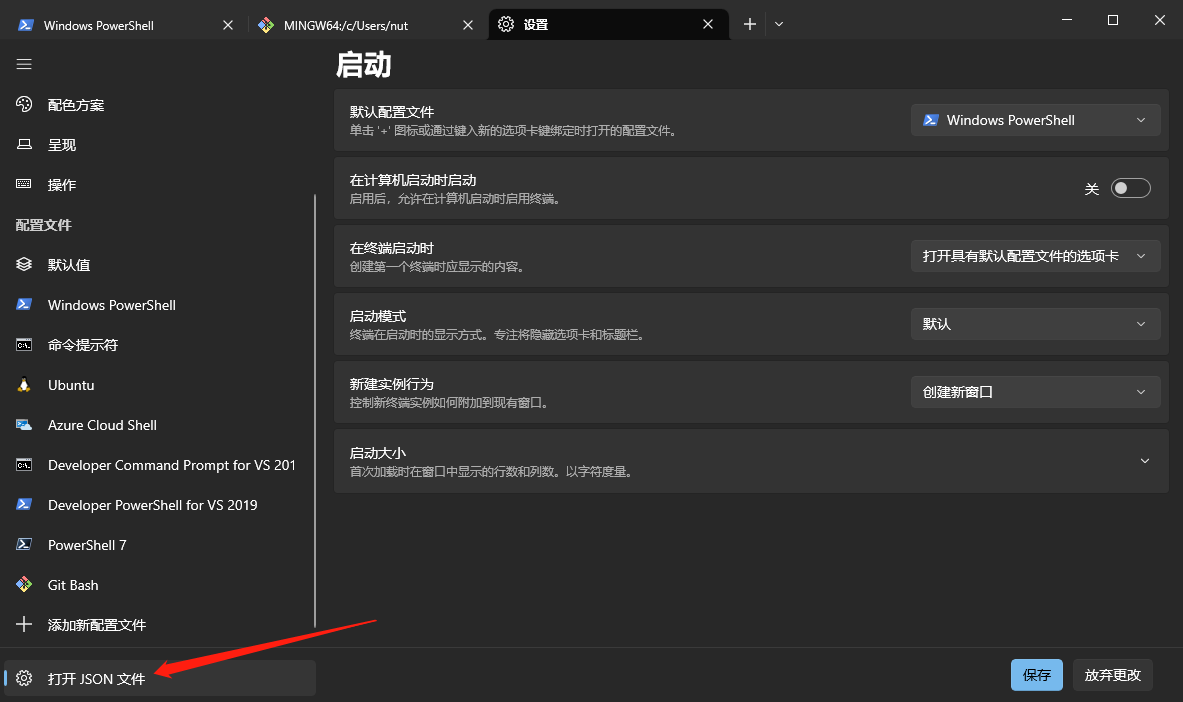Click the Ubuntu penguin icon
The image size is (1183, 702).
tap(24, 384)
